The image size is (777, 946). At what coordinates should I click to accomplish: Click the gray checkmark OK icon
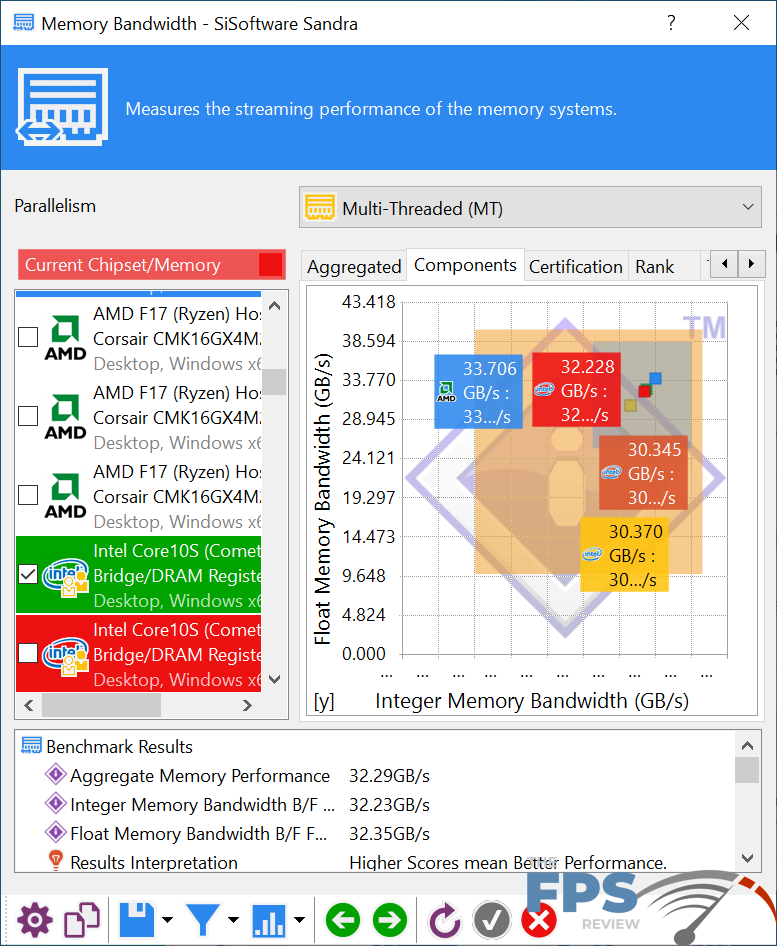click(492, 920)
